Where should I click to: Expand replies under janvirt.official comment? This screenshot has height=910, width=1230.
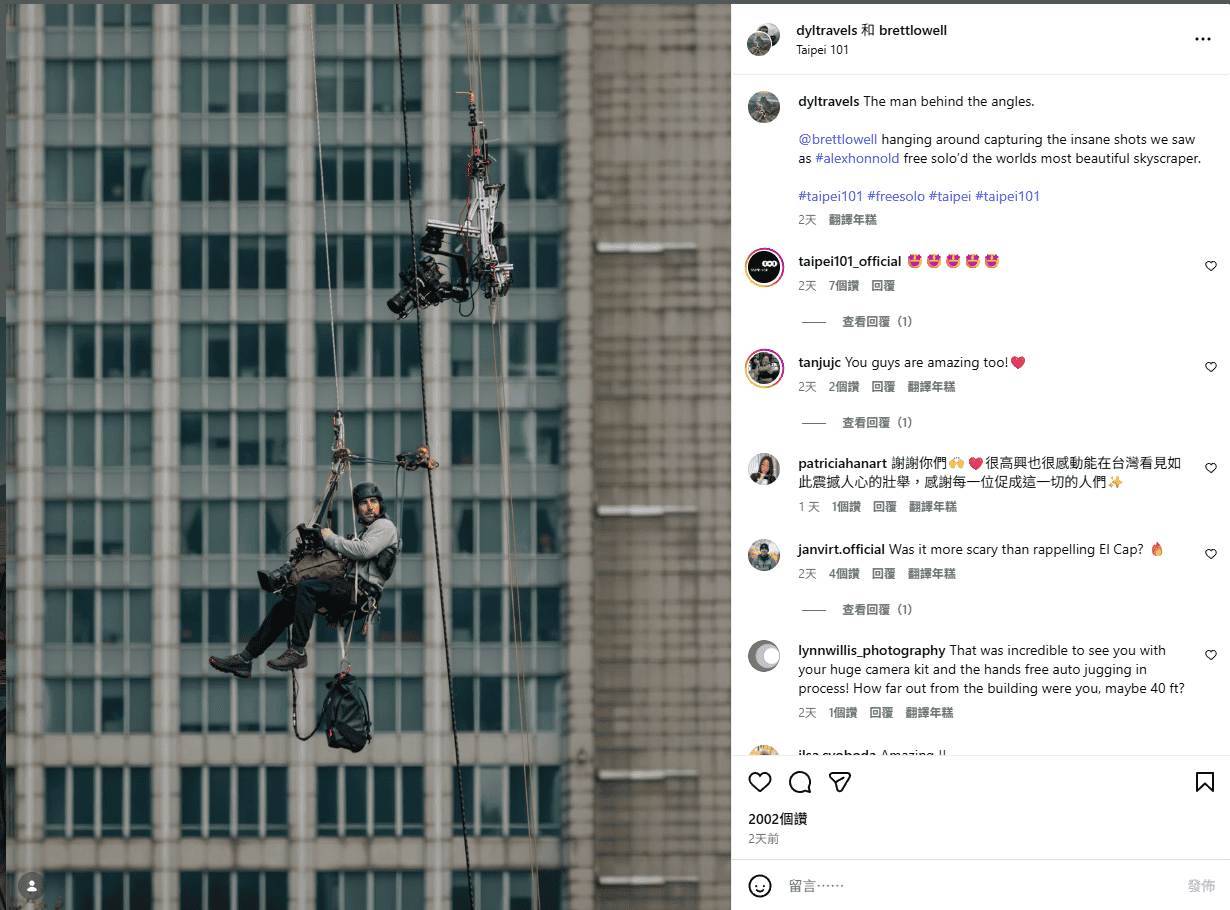[x=877, y=610]
